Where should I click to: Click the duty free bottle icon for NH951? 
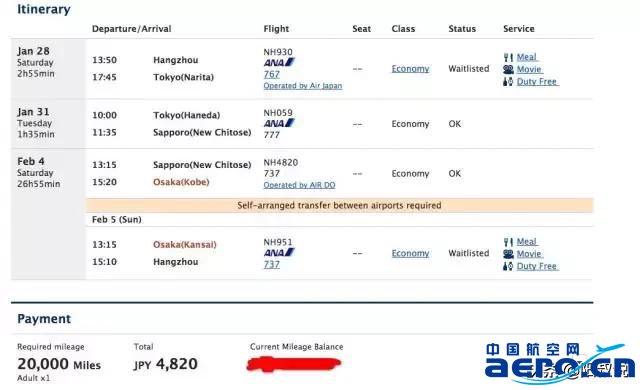click(508, 266)
